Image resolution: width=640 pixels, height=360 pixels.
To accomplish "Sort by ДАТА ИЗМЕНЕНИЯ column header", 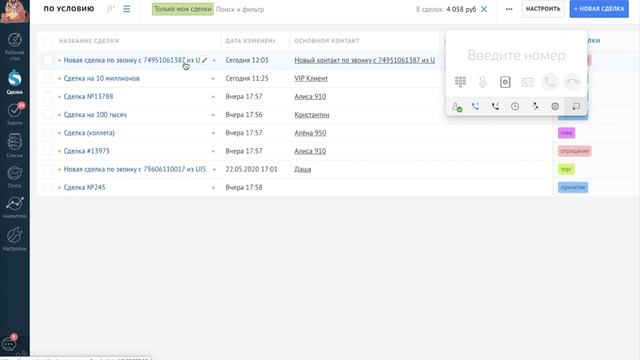I will click(251, 41).
